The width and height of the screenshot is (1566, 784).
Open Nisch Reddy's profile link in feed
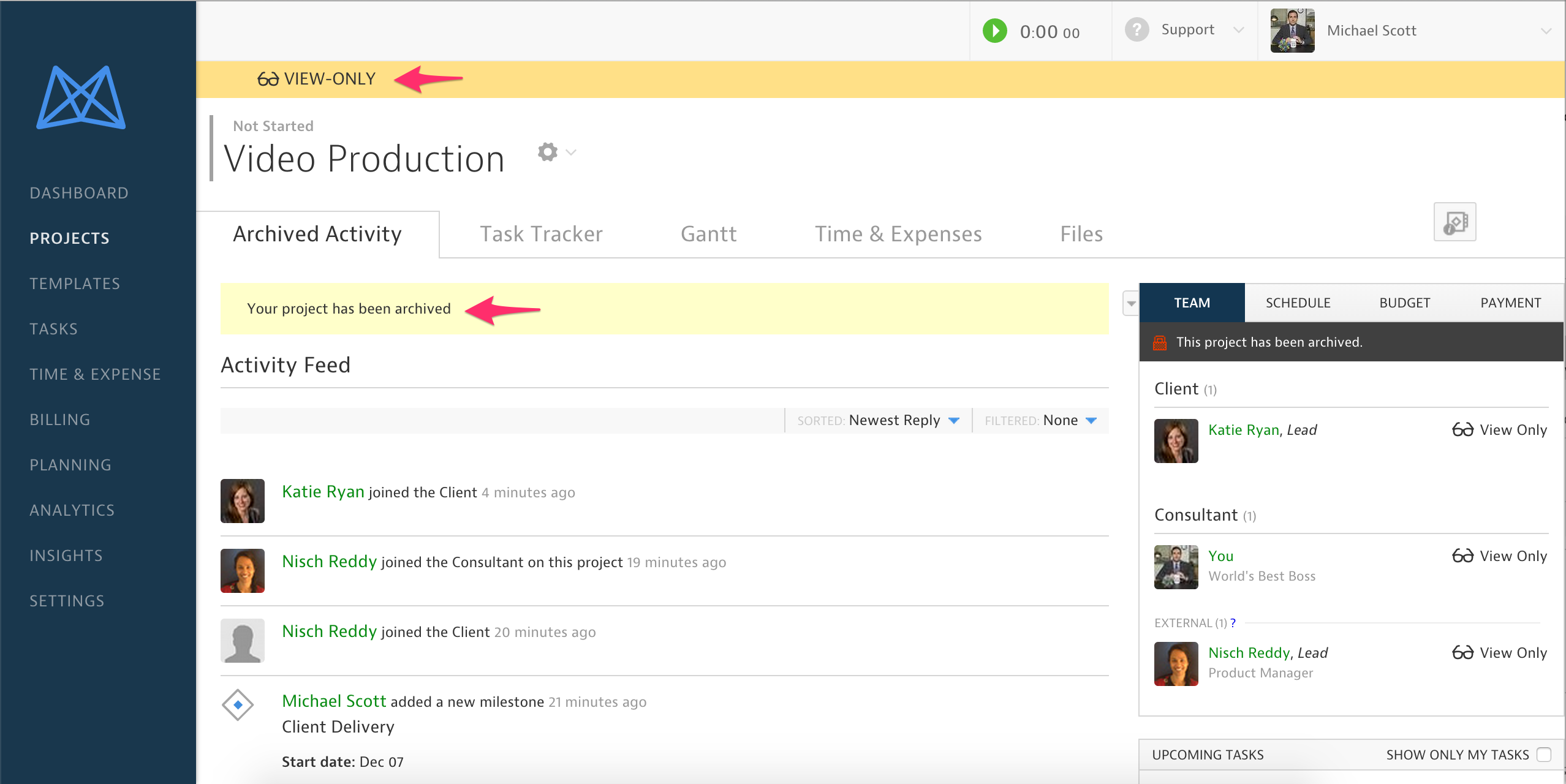pos(329,562)
